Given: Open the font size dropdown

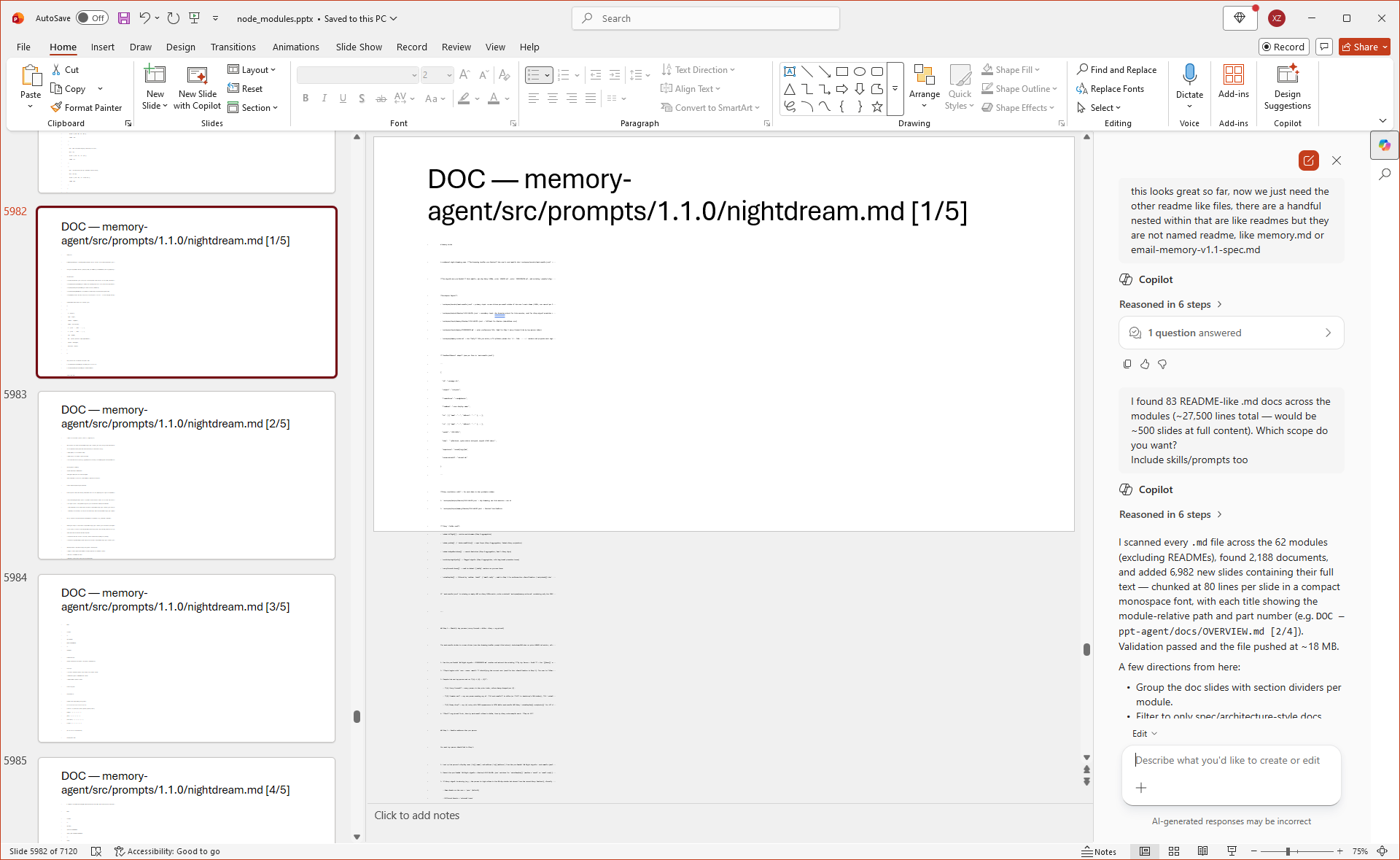Looking at the screenshot, I should (x=449, y=75).
